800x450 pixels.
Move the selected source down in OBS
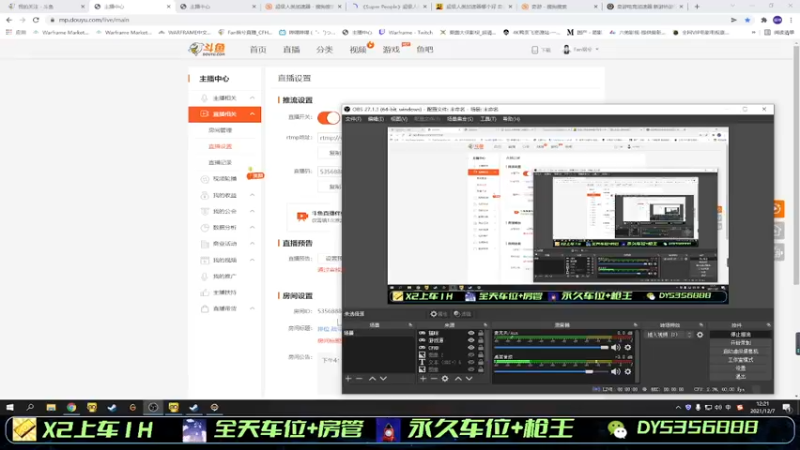tap(469, 379)
